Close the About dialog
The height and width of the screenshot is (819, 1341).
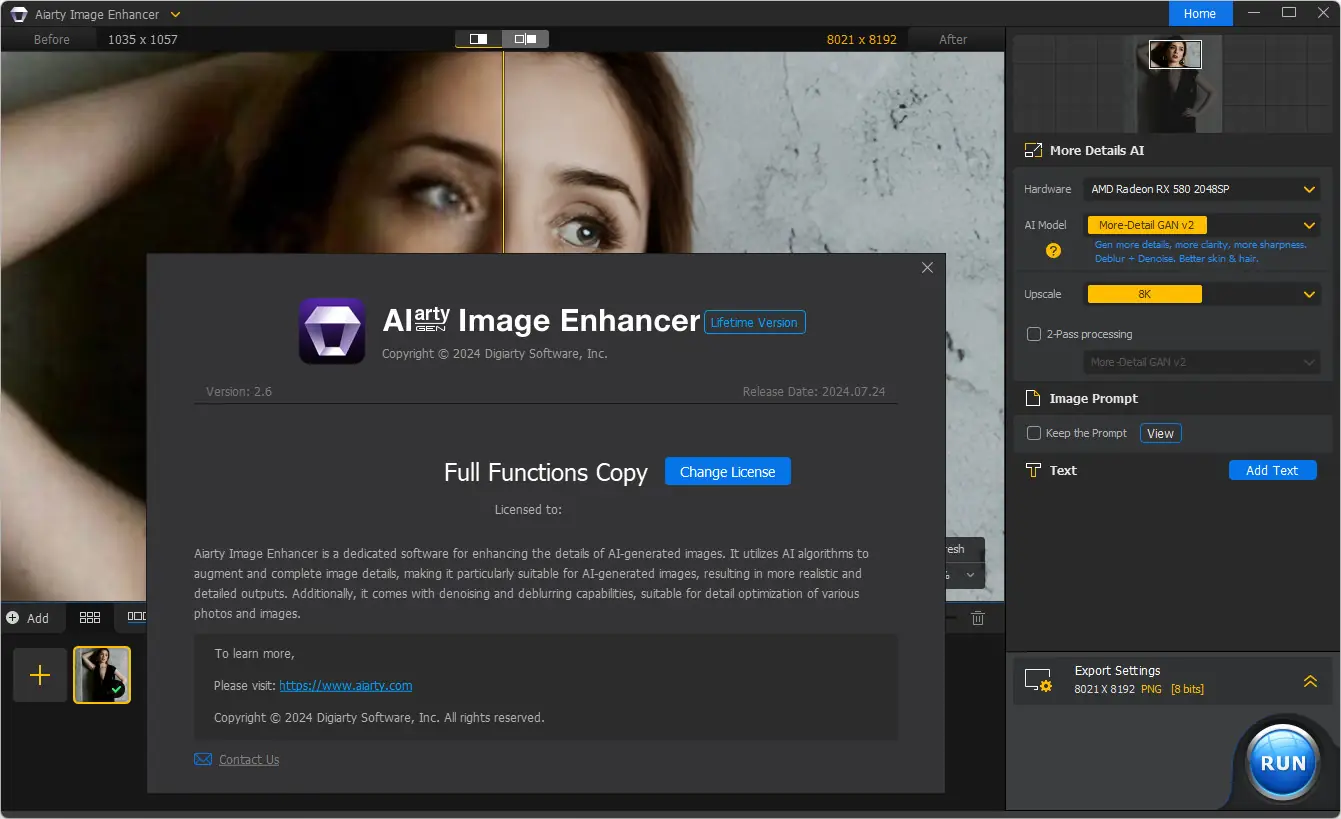click(x=927, y=267)
